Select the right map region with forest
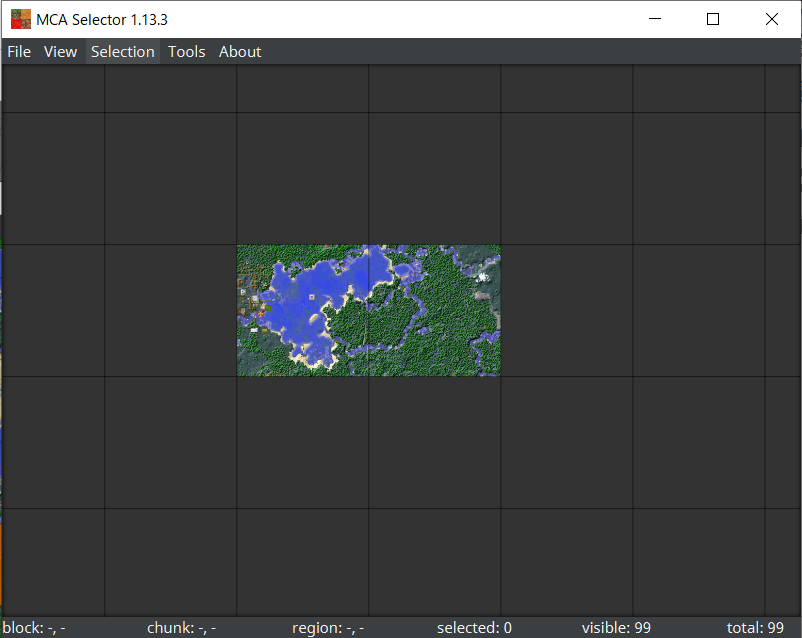Viewport: 802px width, 638px height. pos(435,311)
